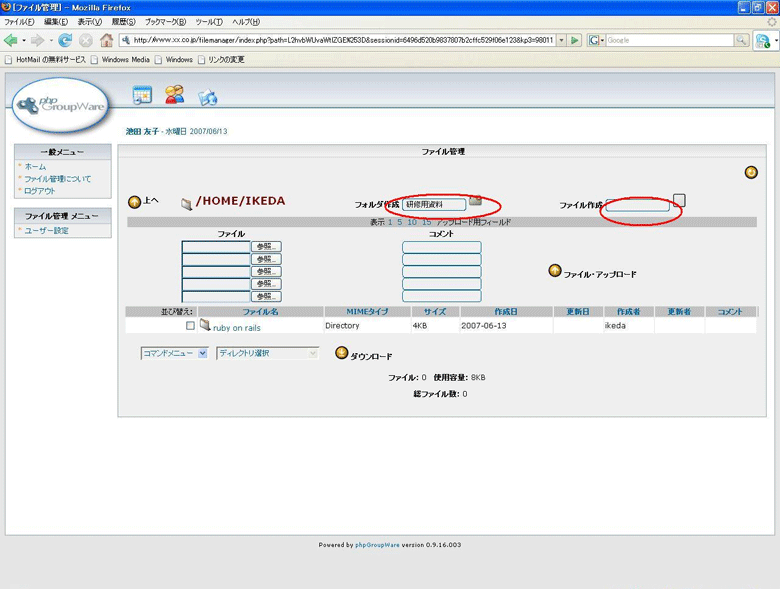Viewport: 780px width, 589px height.
Task: Open the URL bar history dropdown arrow
Action: 561,40
